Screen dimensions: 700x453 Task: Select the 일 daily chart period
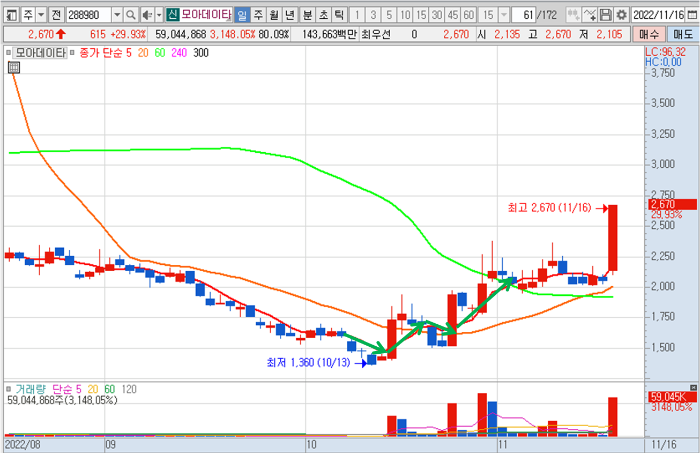coord(242,15)
